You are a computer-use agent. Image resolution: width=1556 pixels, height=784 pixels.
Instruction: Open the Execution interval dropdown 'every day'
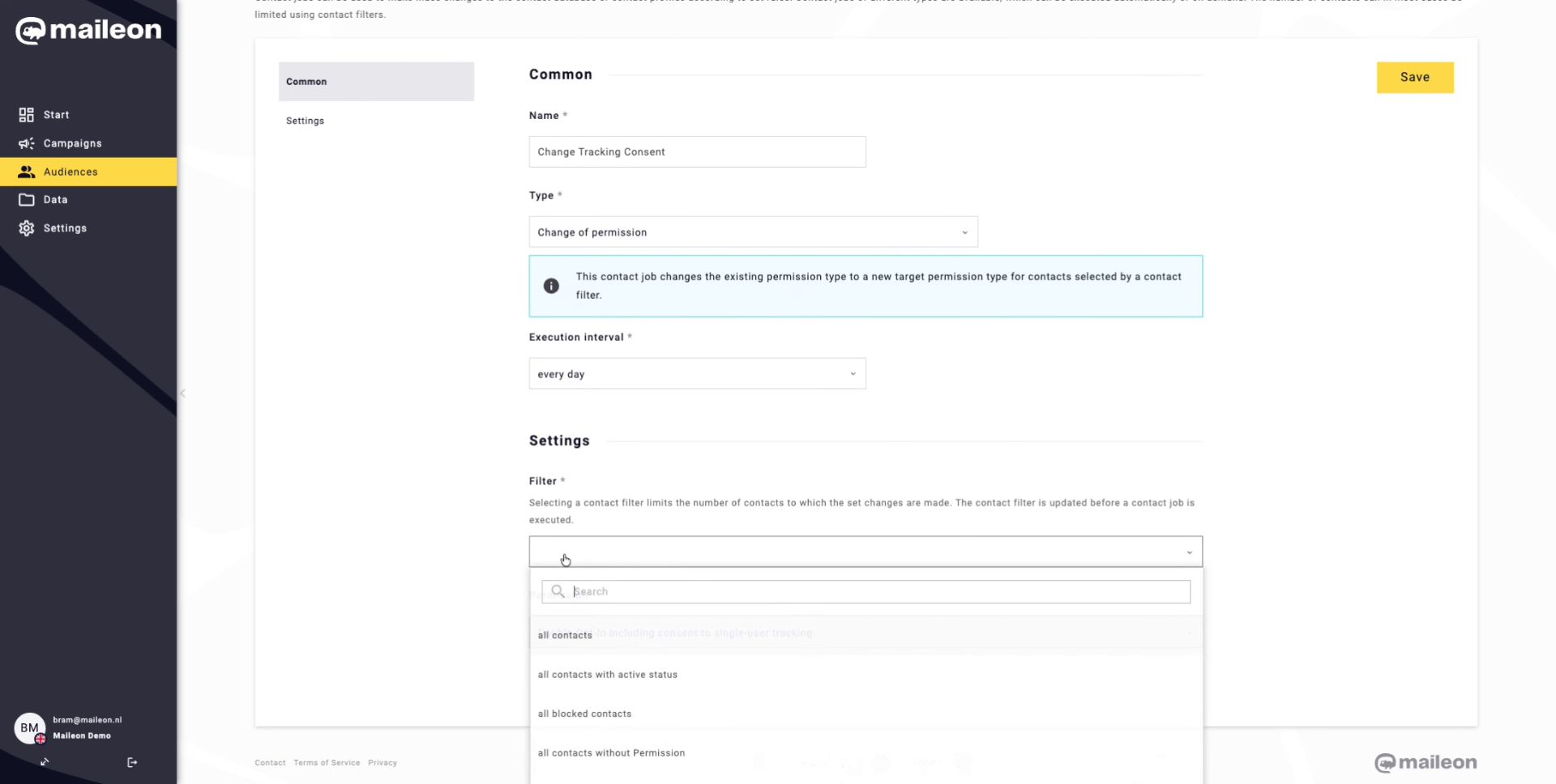pyautogui.click(x=697, y=374)
